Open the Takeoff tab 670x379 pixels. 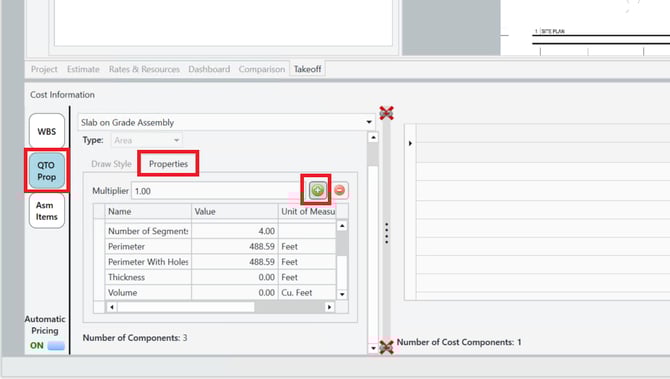pyautogui.click(x=307, y=69)
